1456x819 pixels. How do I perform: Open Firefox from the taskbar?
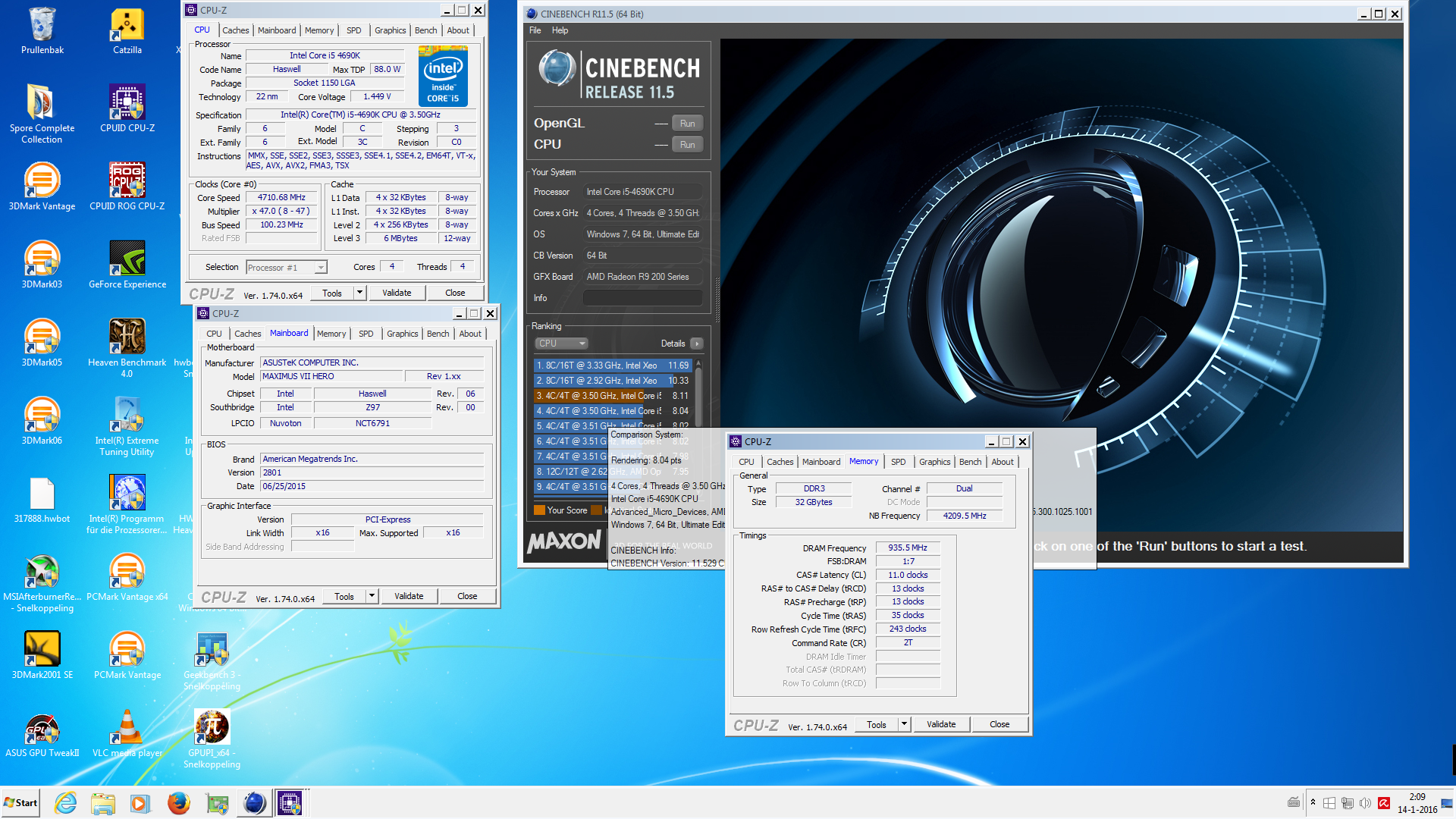[179, 803]
